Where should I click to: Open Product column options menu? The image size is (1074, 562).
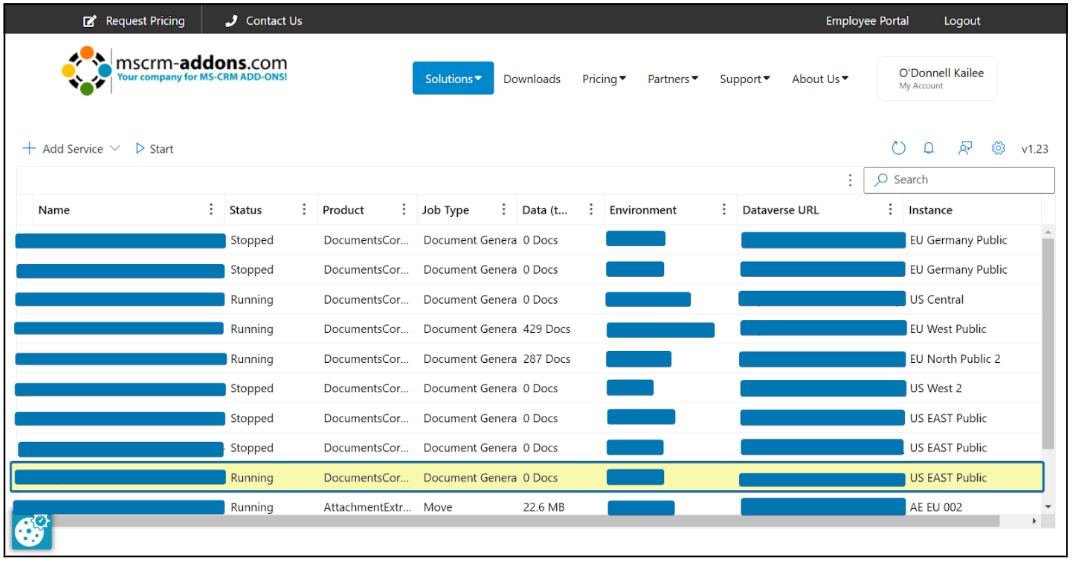coord(403,210)
